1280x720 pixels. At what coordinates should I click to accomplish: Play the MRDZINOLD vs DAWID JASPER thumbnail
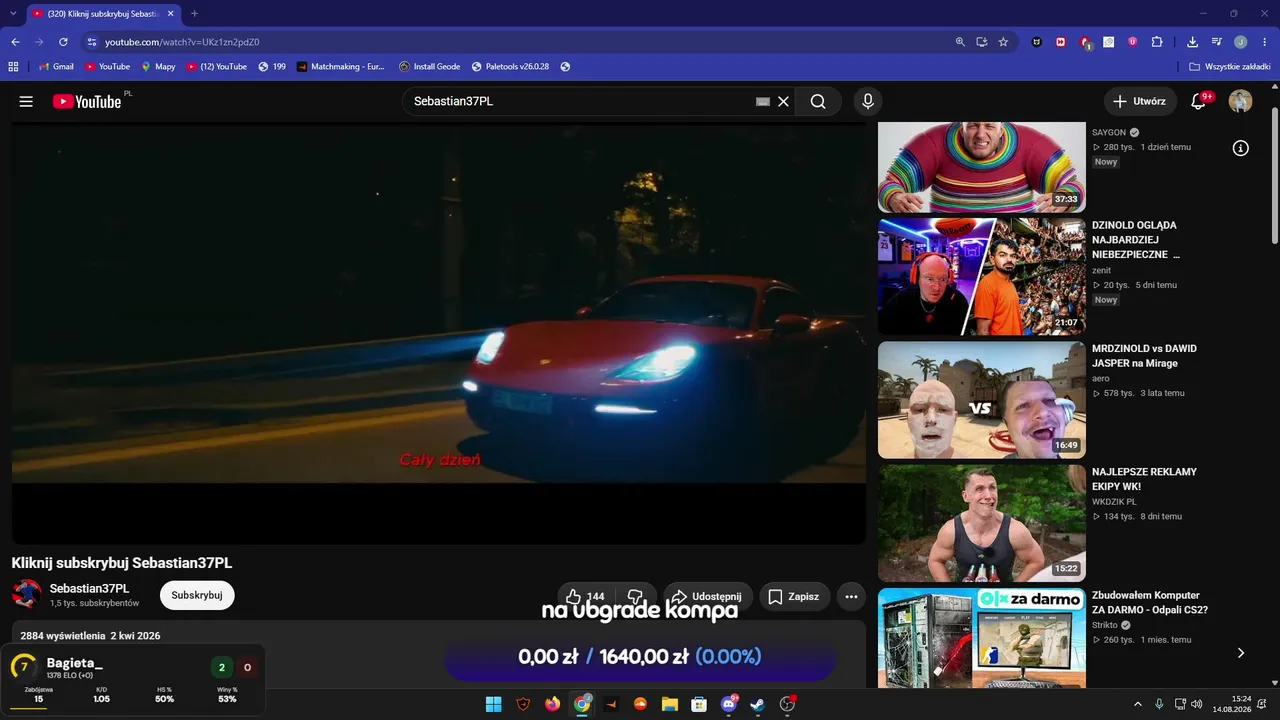(x=981, y=400)
